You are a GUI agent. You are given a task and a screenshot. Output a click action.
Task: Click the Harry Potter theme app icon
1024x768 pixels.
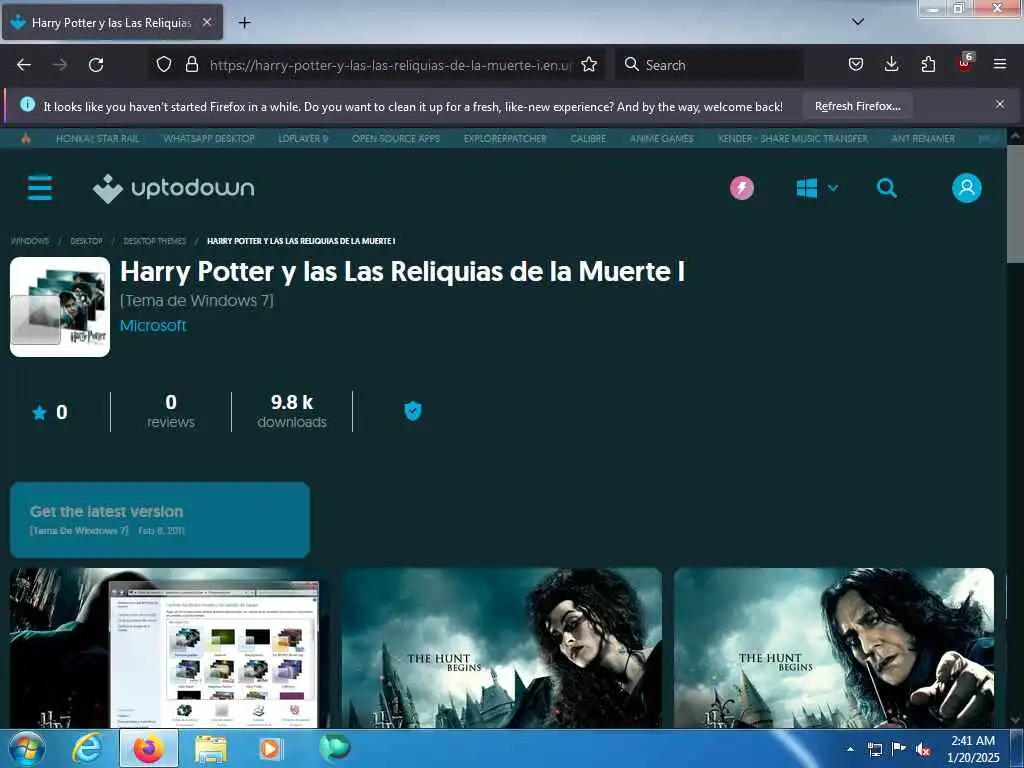[x=60, y=307]
